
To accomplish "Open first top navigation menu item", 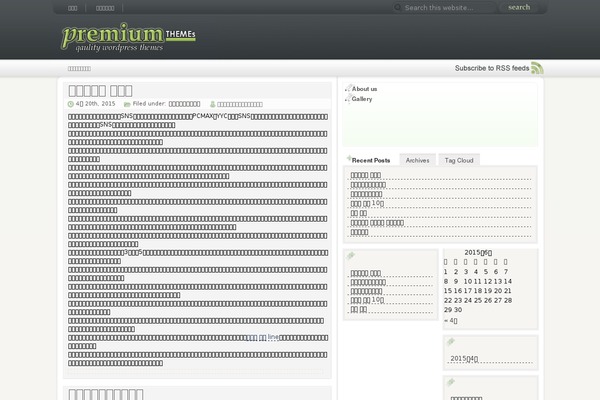I will 72,8.
